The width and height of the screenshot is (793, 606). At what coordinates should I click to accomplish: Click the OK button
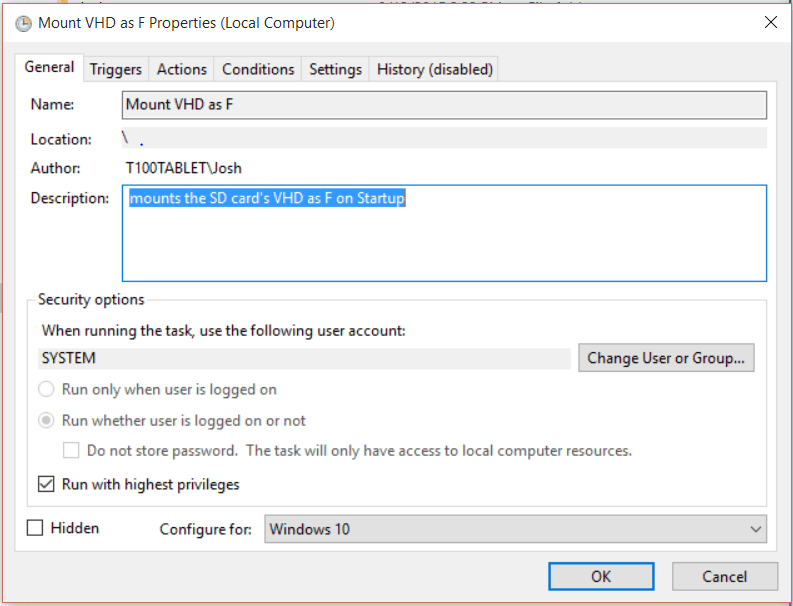(601, 576)
